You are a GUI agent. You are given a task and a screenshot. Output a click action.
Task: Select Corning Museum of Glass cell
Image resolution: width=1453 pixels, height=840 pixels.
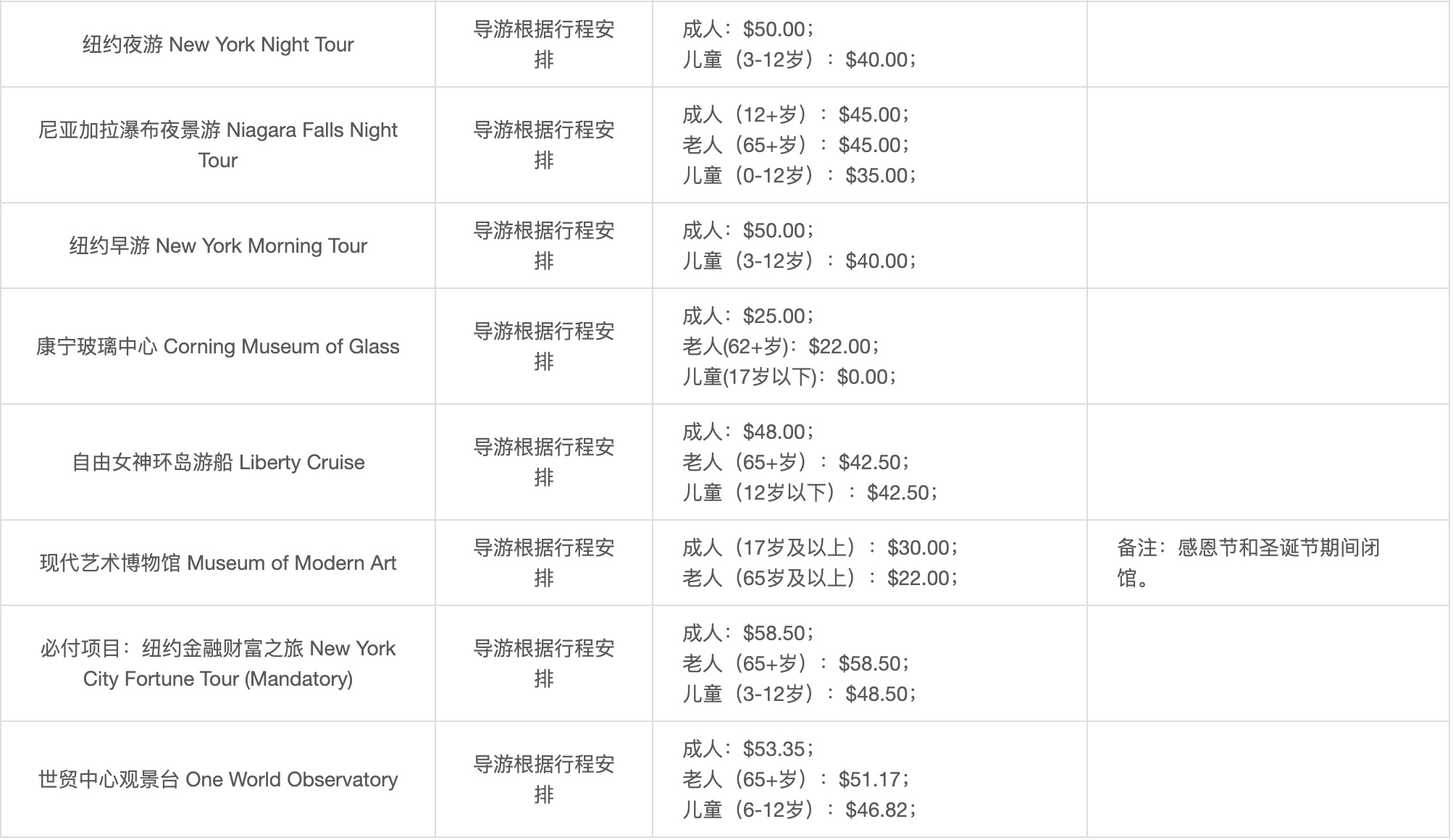218,346
